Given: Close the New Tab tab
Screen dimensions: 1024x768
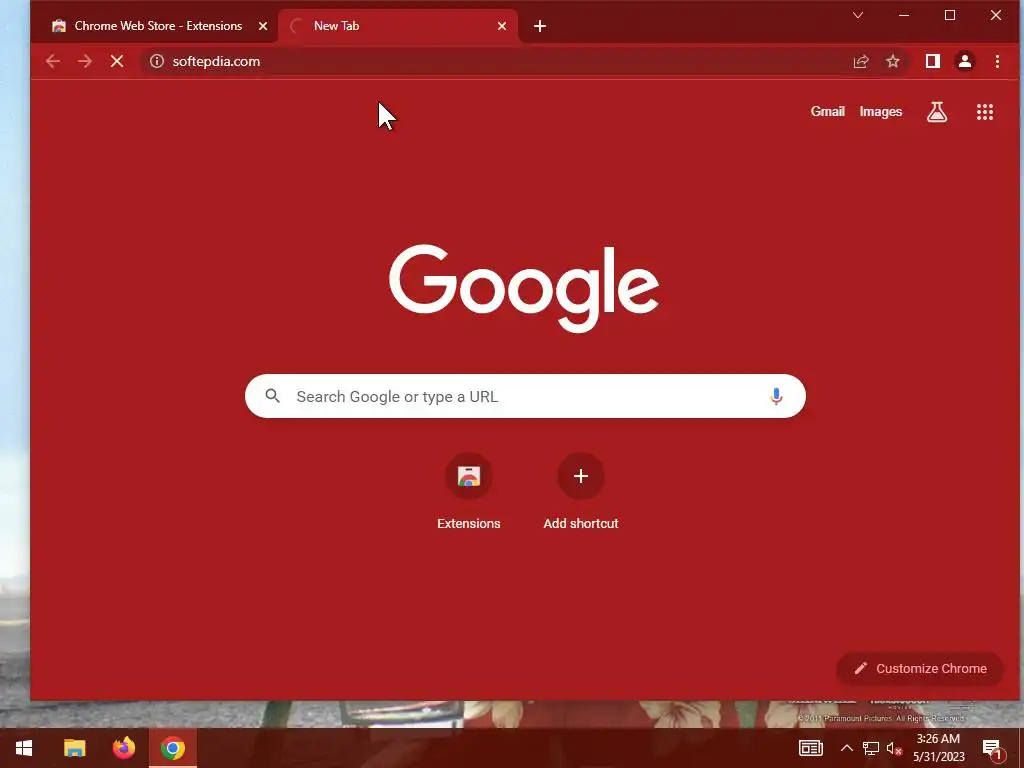Looking at the screenshot, I should [502, 26].
